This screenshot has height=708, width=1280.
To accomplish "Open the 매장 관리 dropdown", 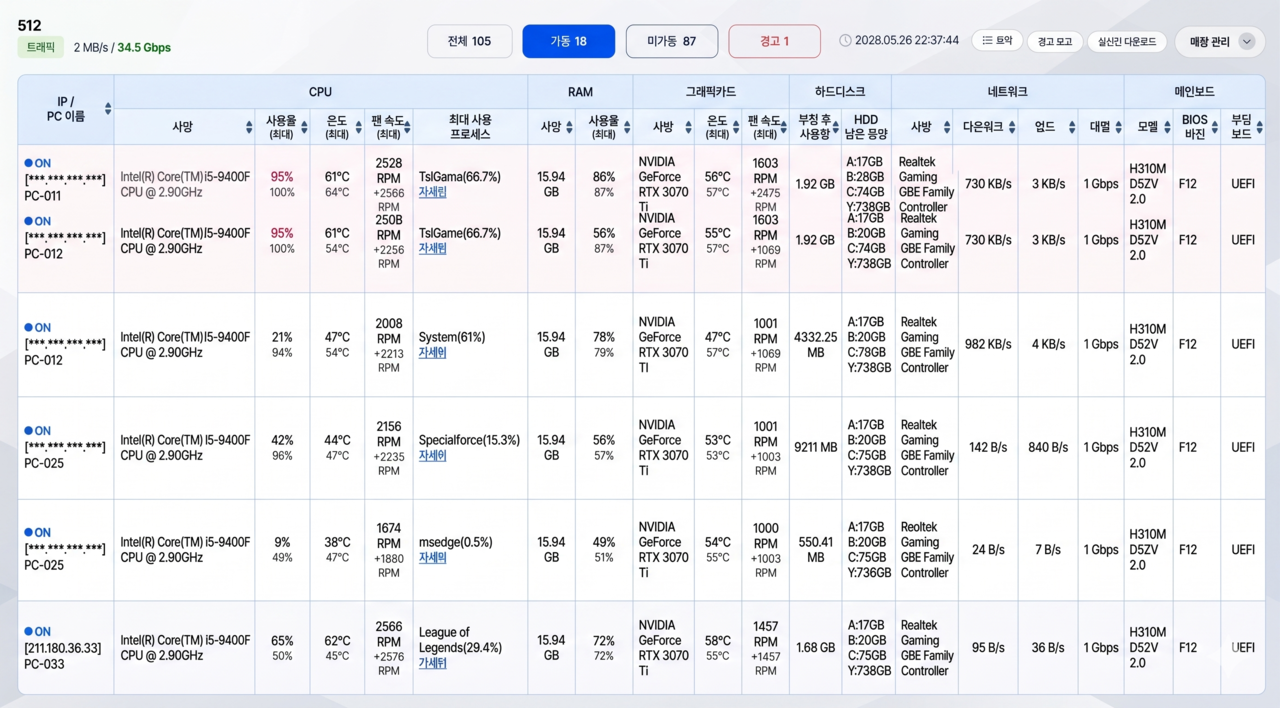I will point(1220,41).
